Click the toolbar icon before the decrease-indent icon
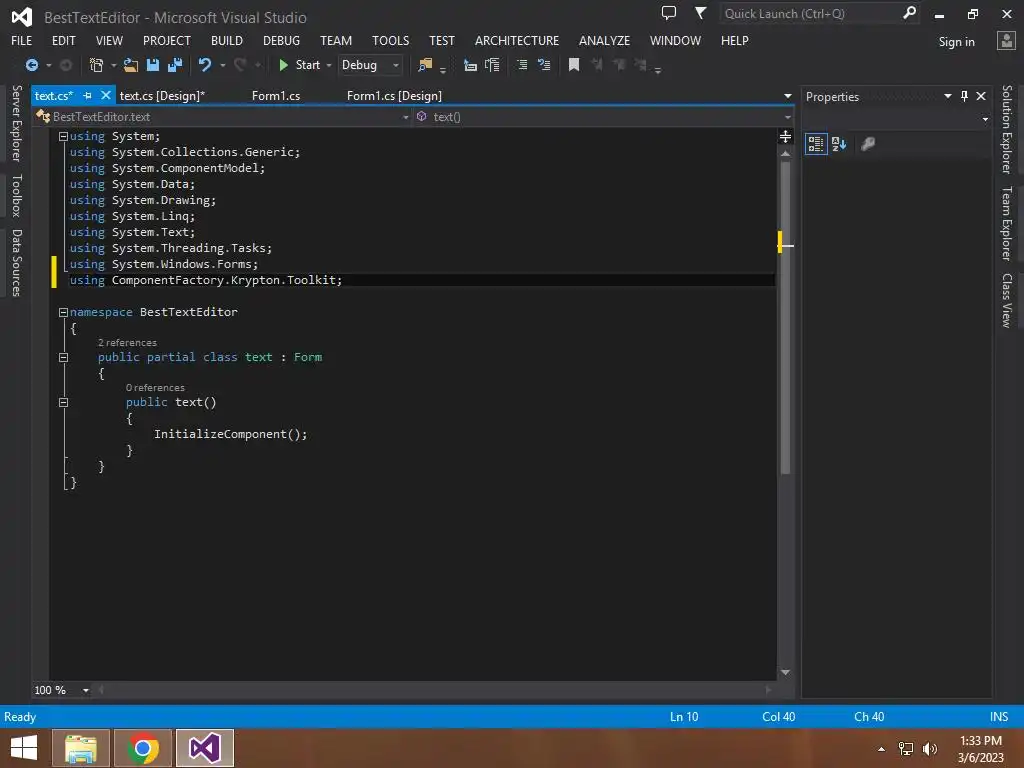Screen dimensions: 1024x768 click(x=470, y=65)
